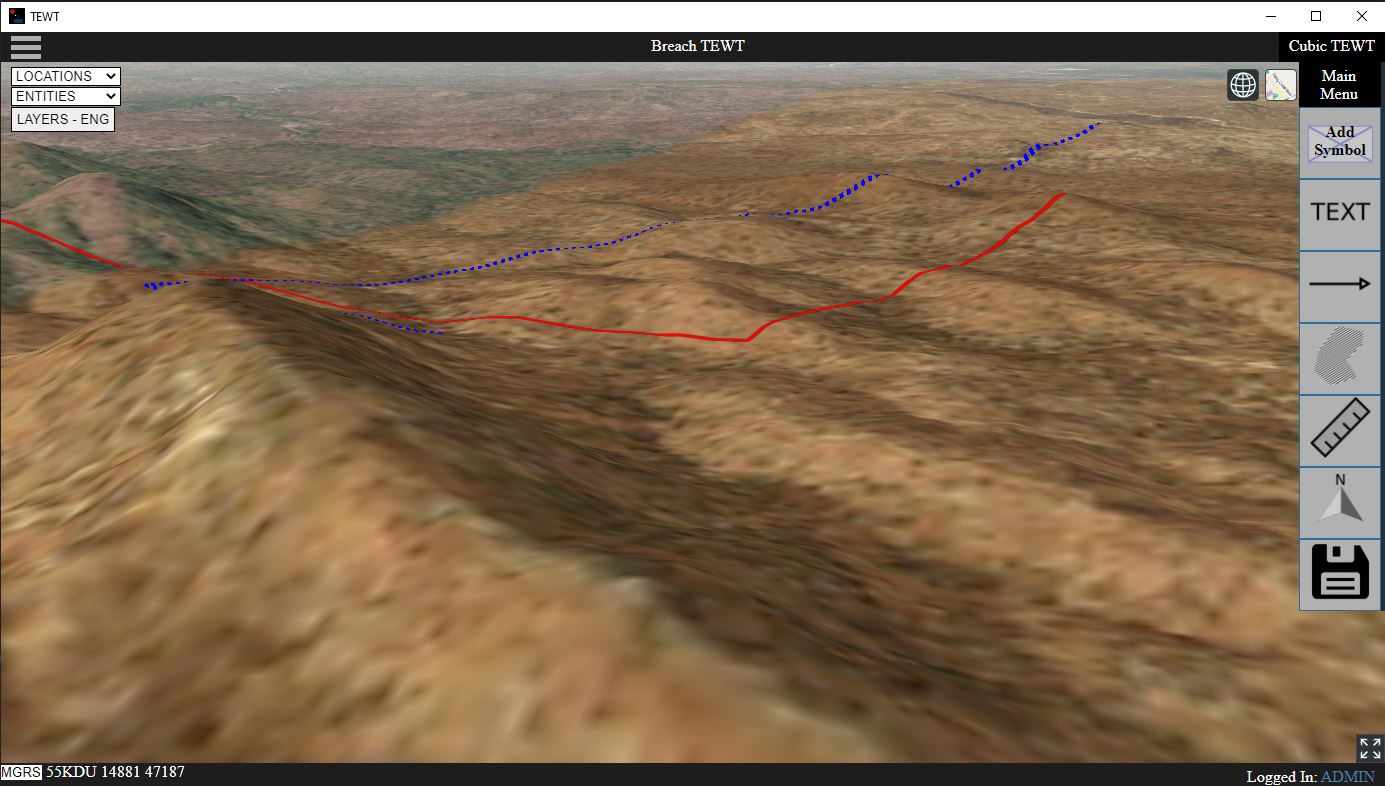Viewport: 1385px width, 786px height.
Task: Open the Cubic TEWT tab
Action: [1331, 46]
